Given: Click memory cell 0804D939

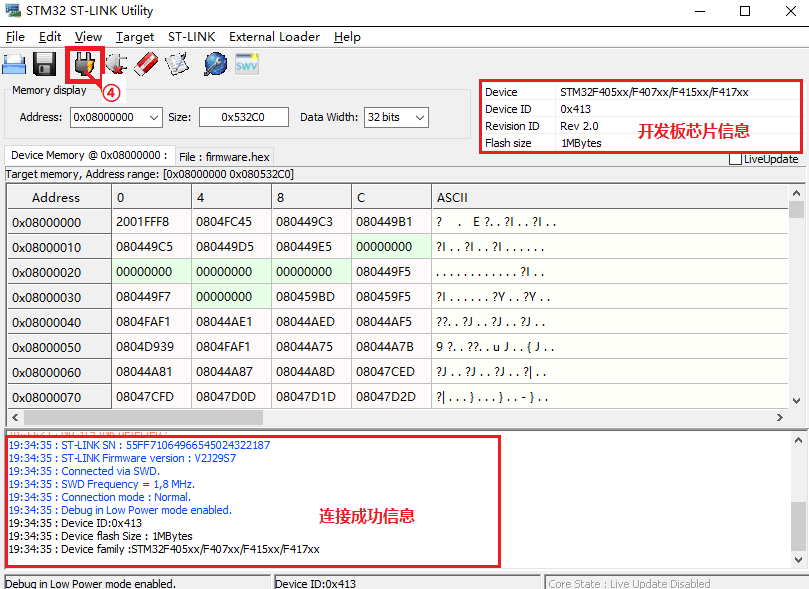Looking at the screenshot, I should click(152, 347).
